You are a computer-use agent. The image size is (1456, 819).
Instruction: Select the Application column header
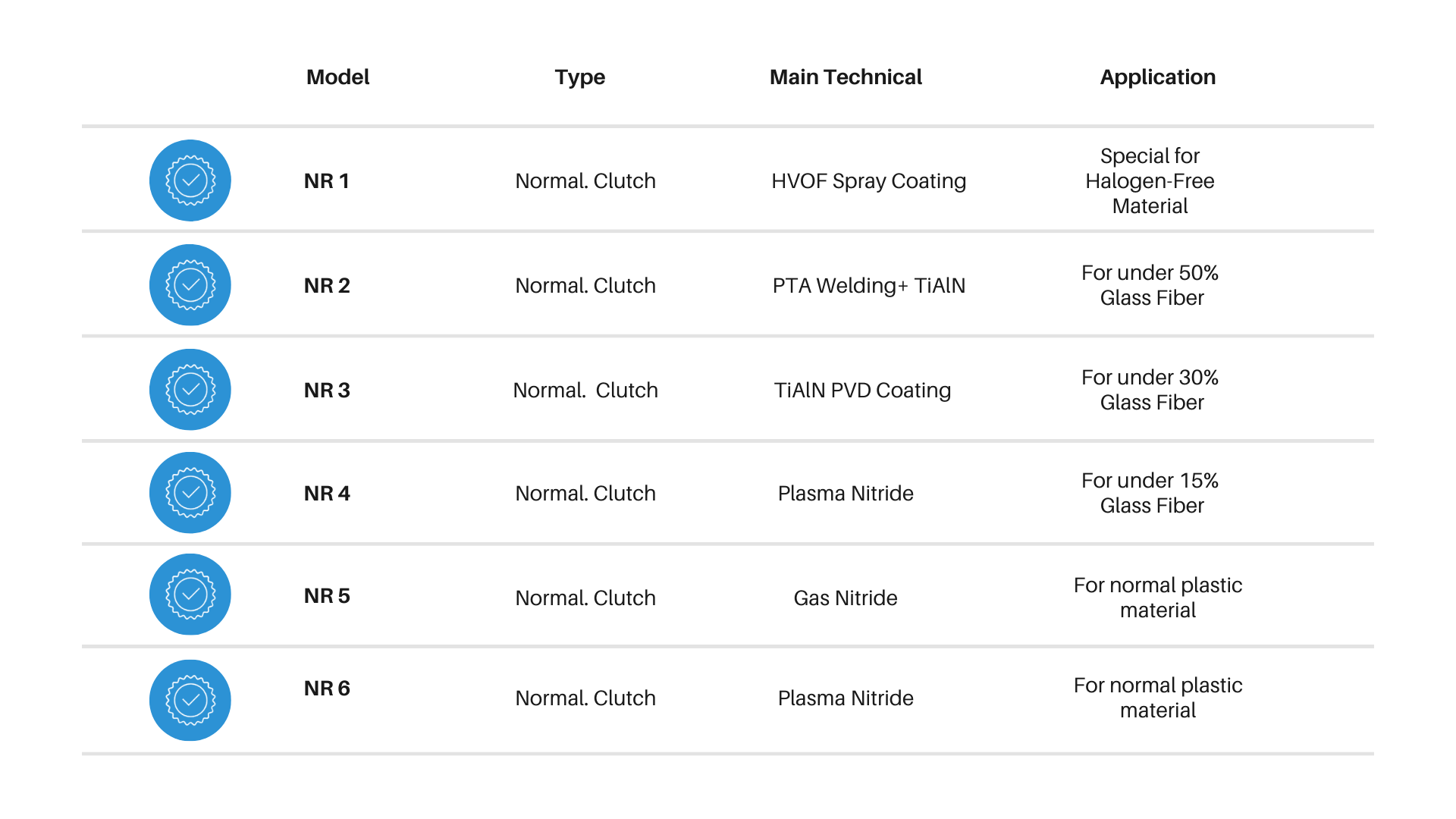1157,77
